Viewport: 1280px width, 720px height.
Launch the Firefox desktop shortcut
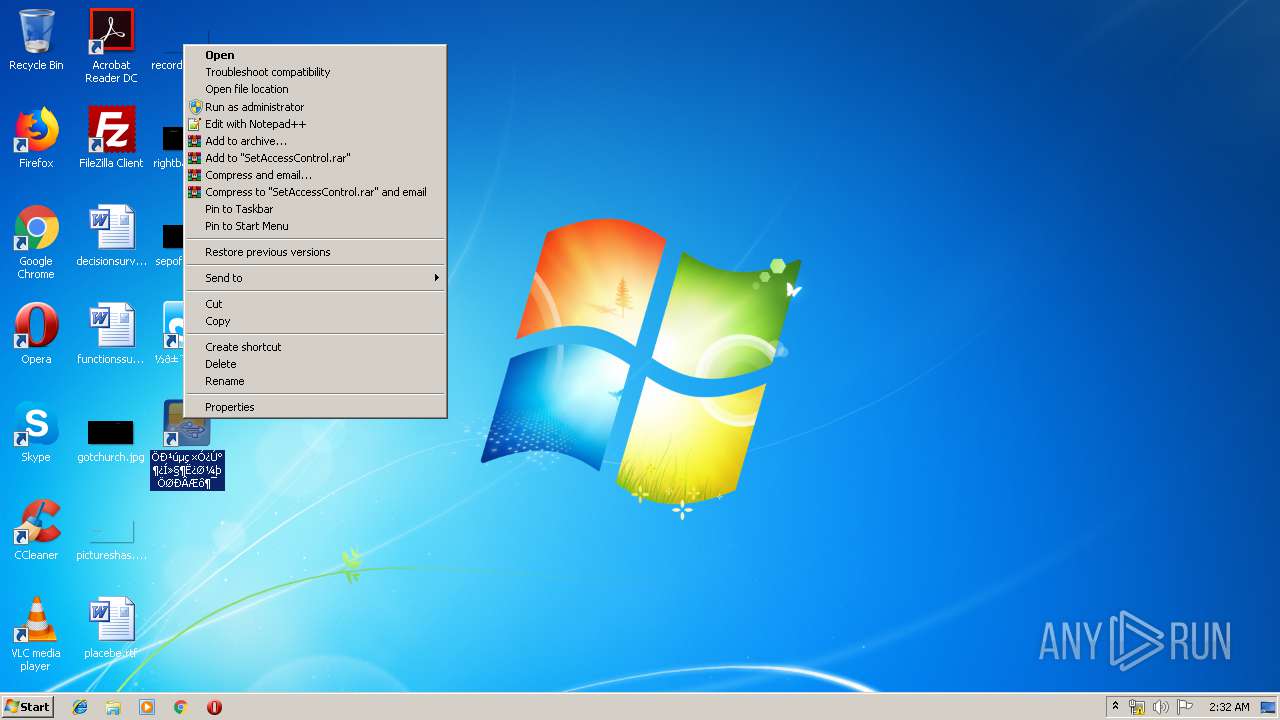point(36,138)
